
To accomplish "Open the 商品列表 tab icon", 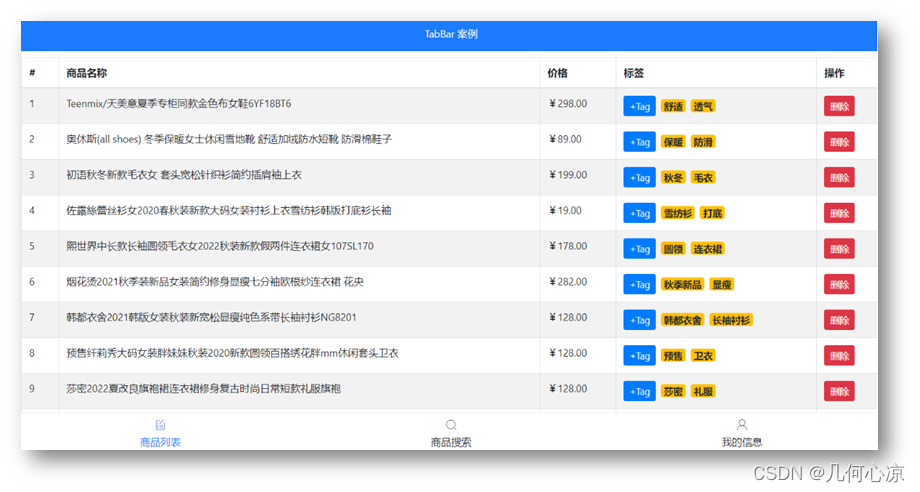I will coord(160,425).
